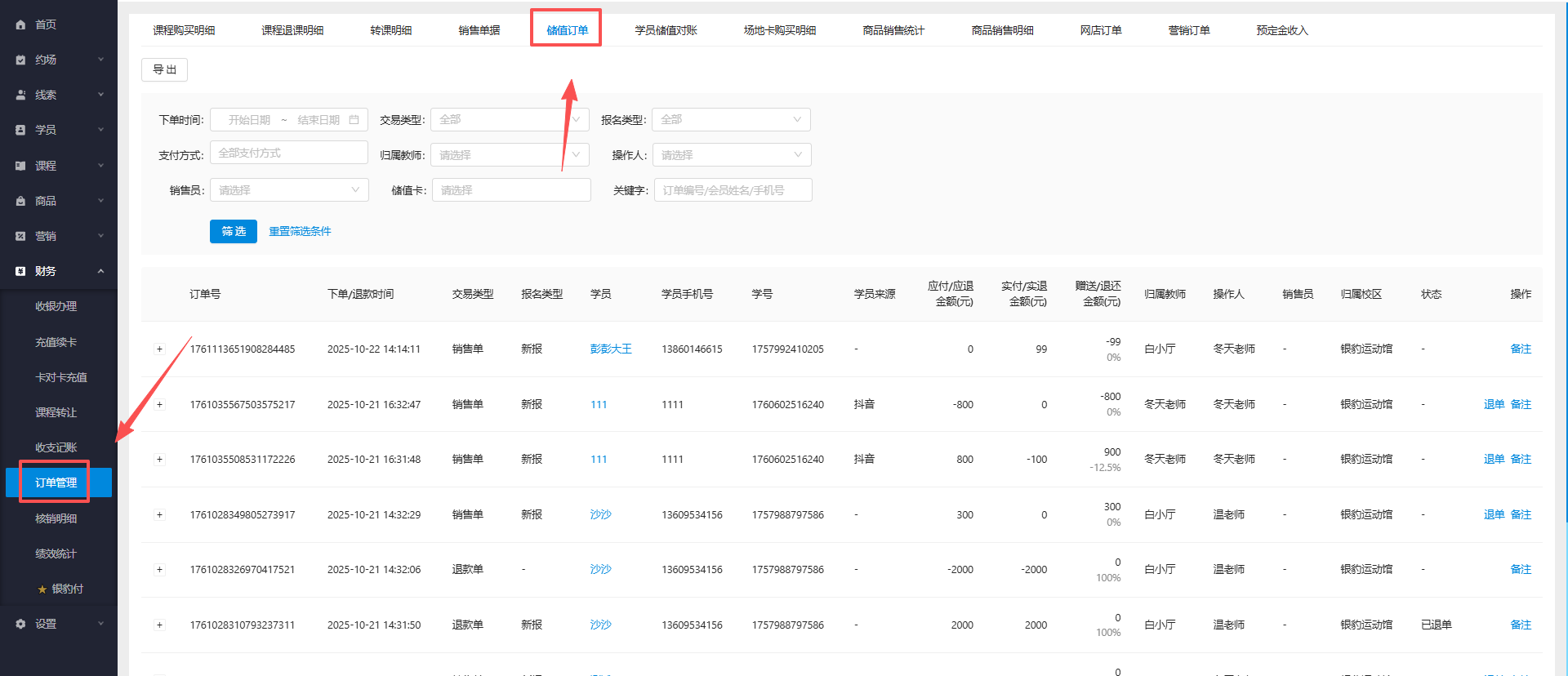Switch to 商品销售统计 tab
The image size is (1568, 676).
893,30
